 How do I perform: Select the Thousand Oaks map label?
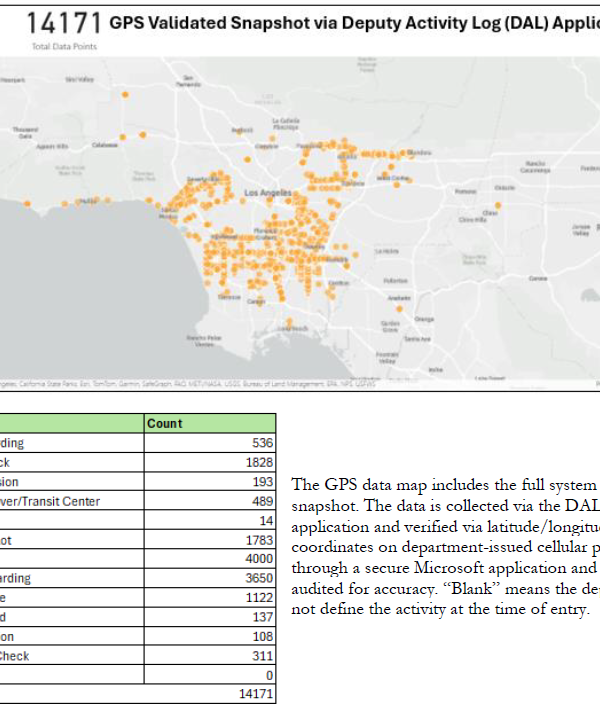pos(23,131)
